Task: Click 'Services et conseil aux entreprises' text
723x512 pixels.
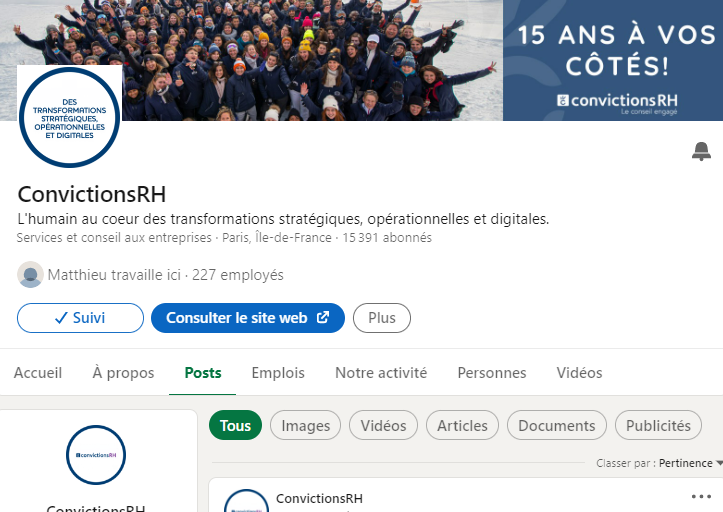Action: pos(114,238)
